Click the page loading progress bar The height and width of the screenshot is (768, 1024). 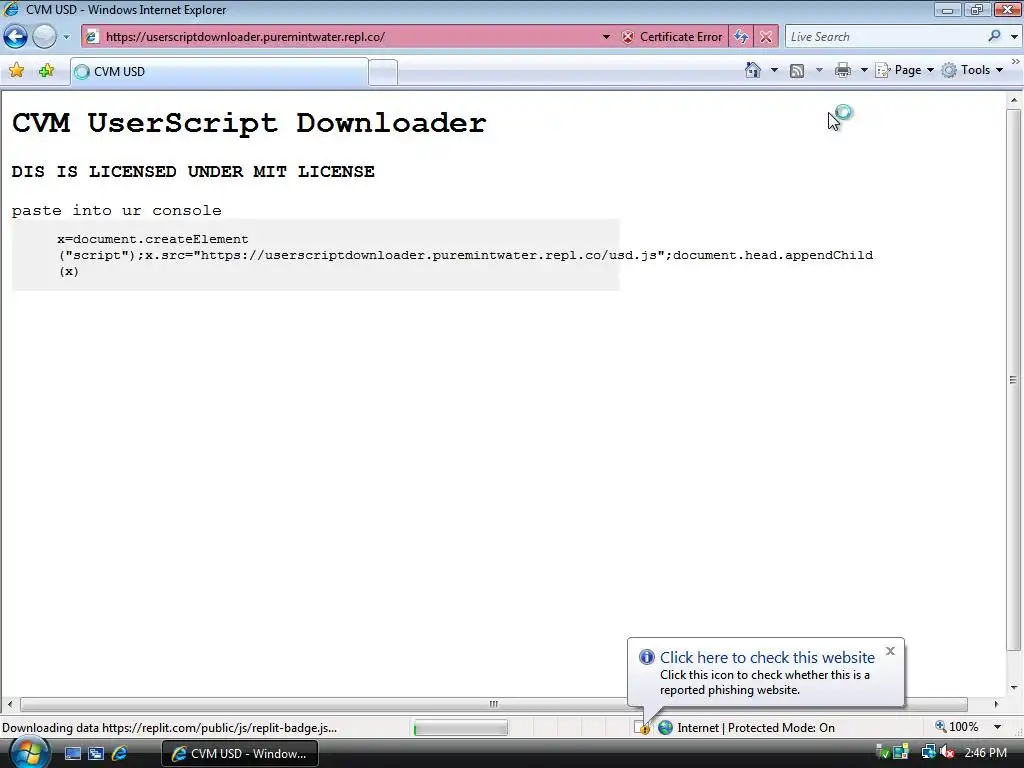point(460,728)
